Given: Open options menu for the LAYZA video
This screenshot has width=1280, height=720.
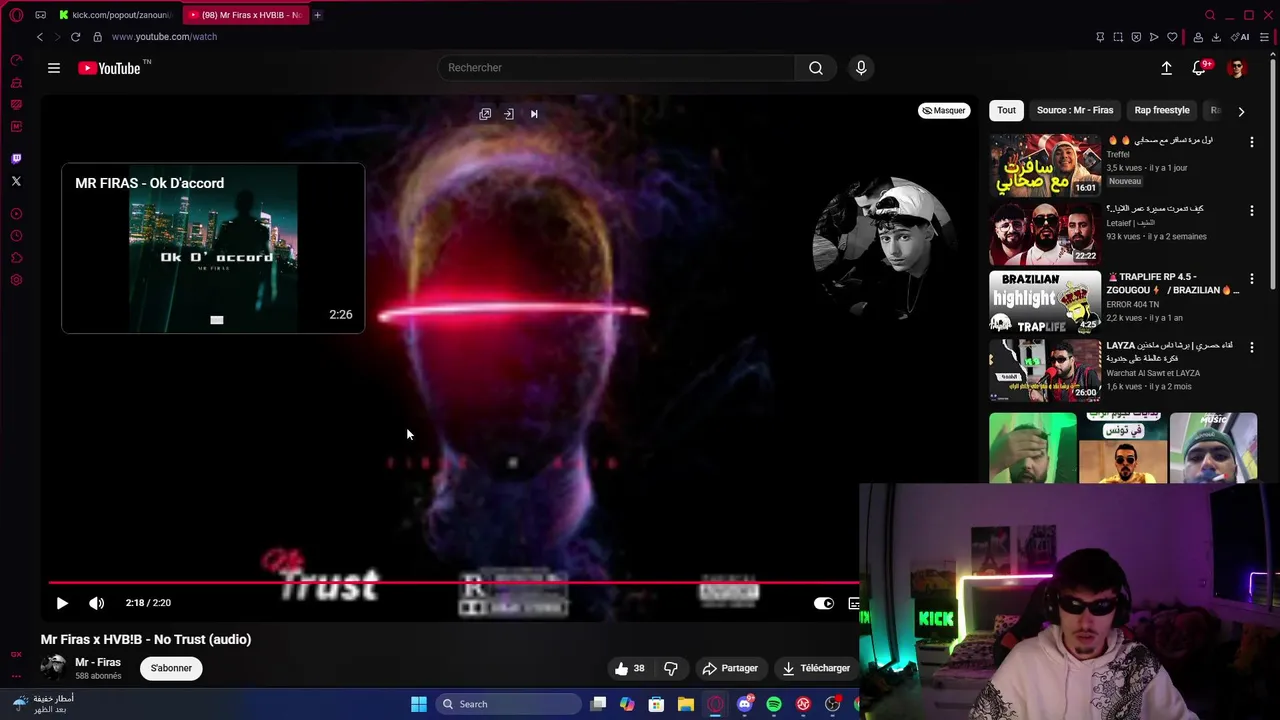Looking at the screenshot, I should [1251, 347].
